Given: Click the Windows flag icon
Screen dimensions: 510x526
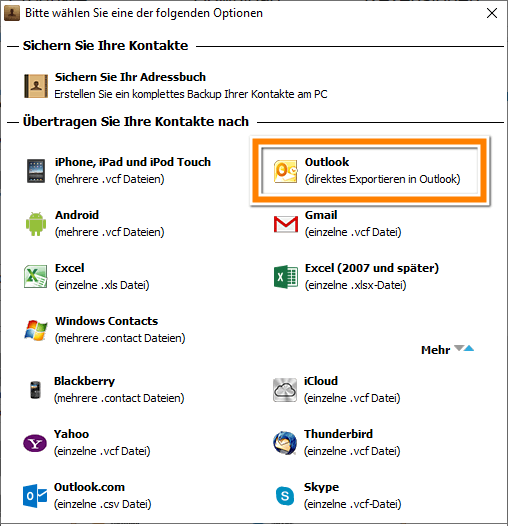Looking at the screenshot, I should pos(36,330).
